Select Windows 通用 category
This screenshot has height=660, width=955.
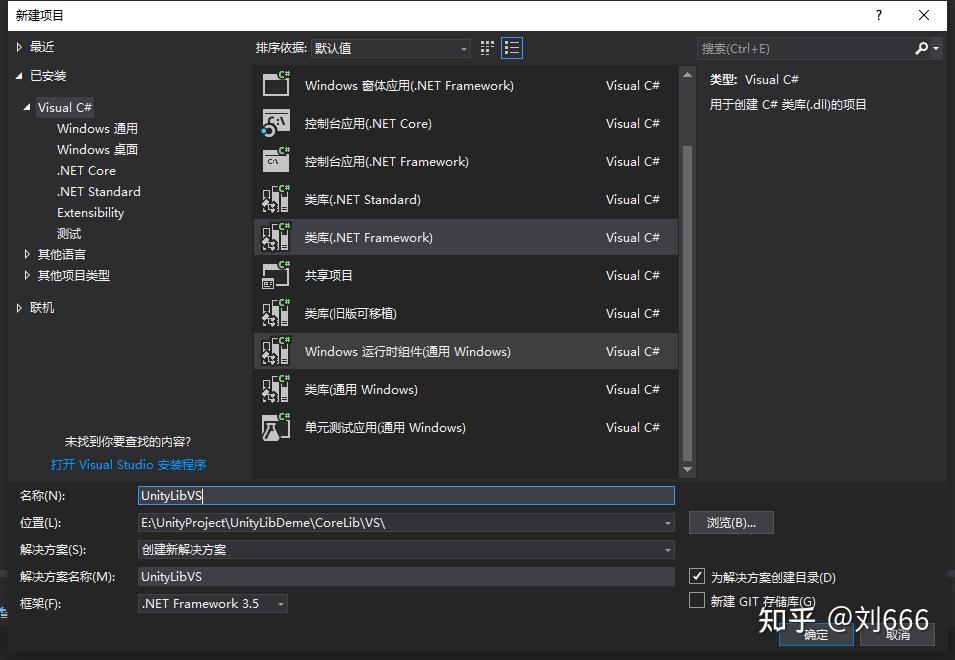click(x=97, y=128)
